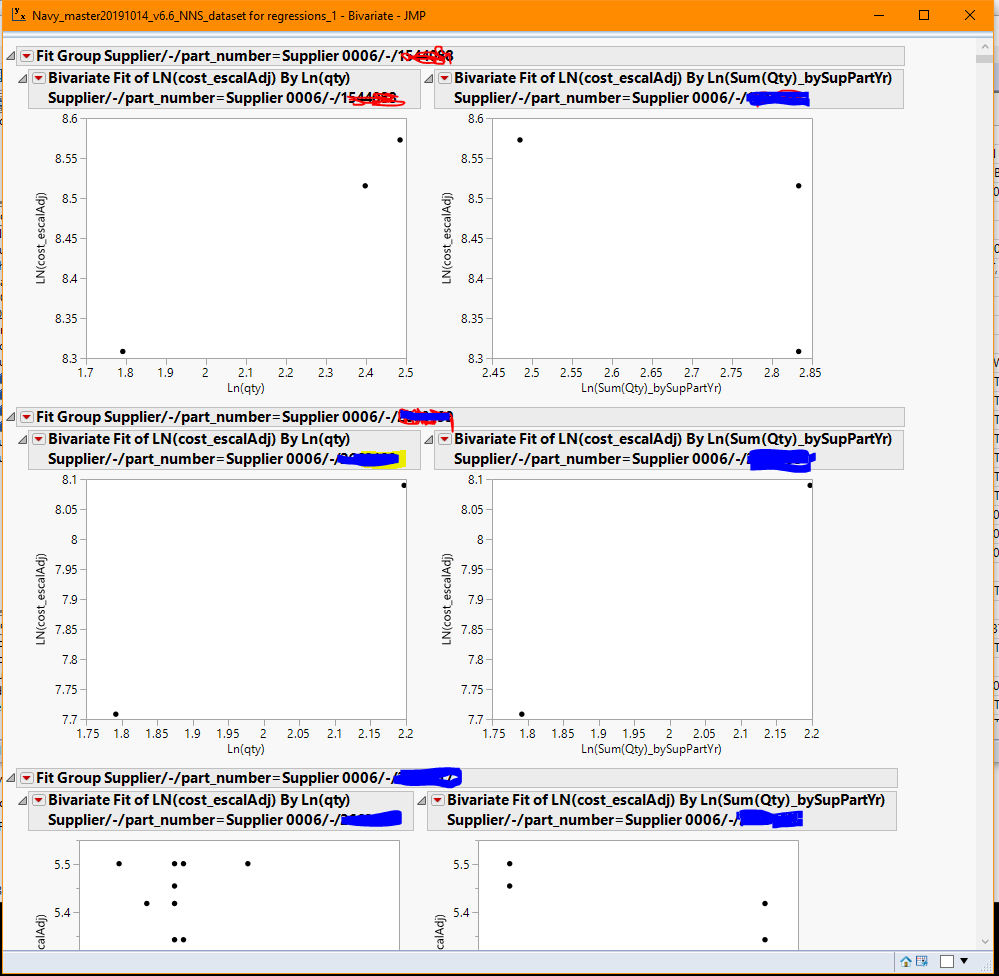
Task: Open the second Fit Group's red triangle menu
Action: point(25,416)
